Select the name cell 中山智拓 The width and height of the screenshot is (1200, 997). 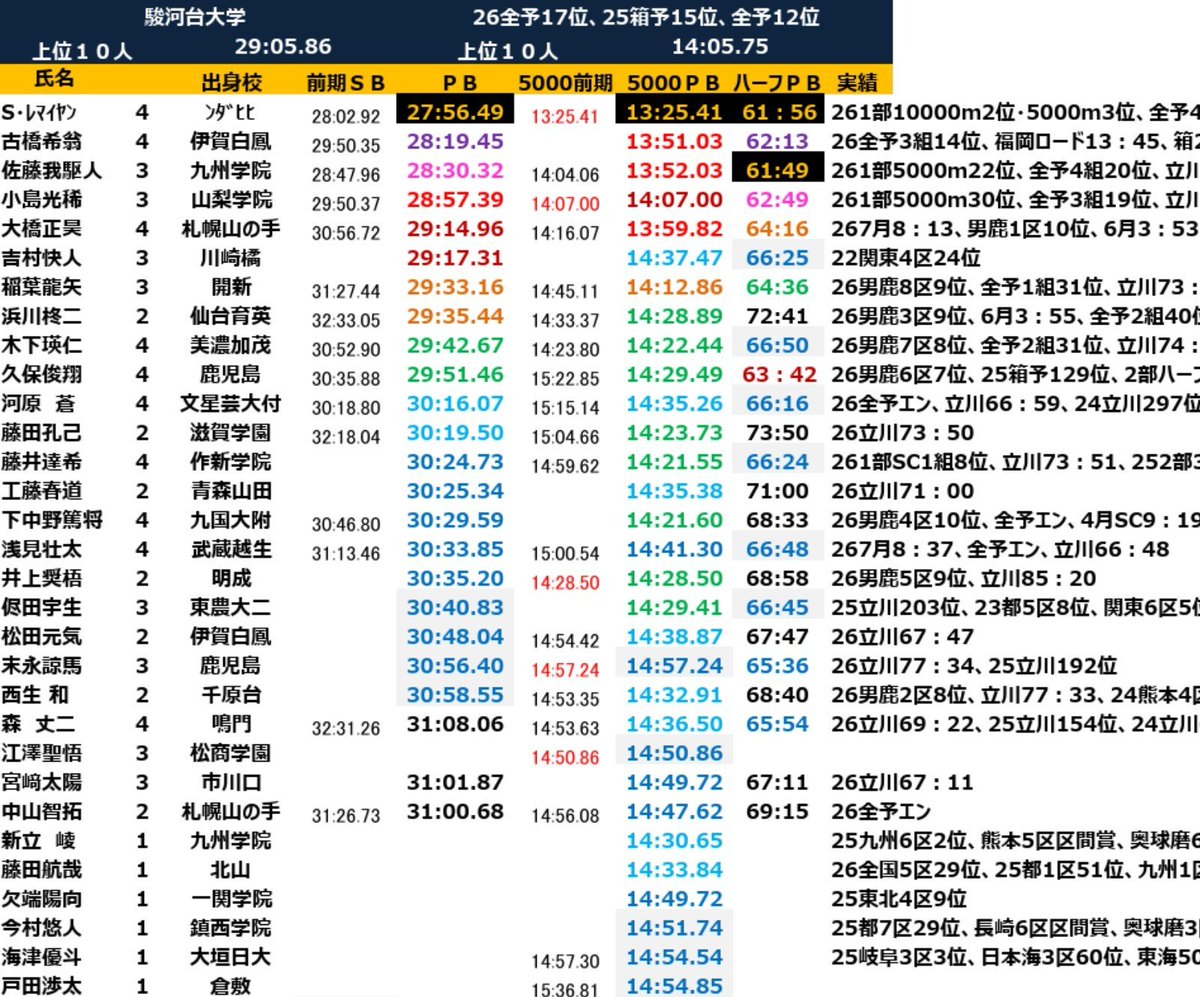[42, 810]
